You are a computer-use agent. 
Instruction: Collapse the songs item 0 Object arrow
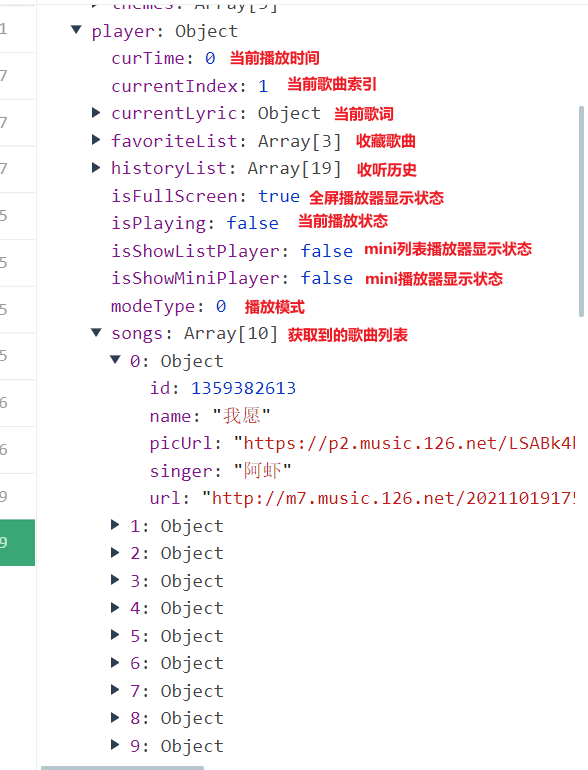tap(115, 360)
